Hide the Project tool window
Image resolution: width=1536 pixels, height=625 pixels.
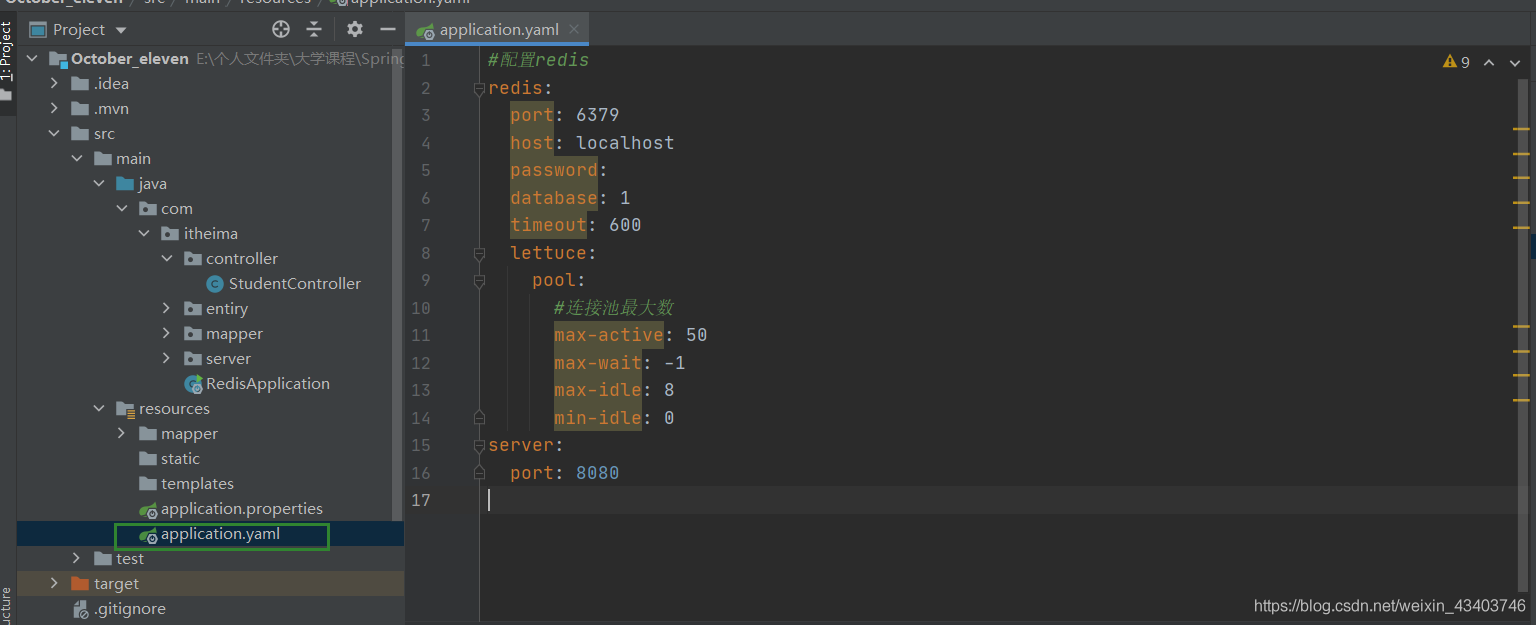(389, 29)
